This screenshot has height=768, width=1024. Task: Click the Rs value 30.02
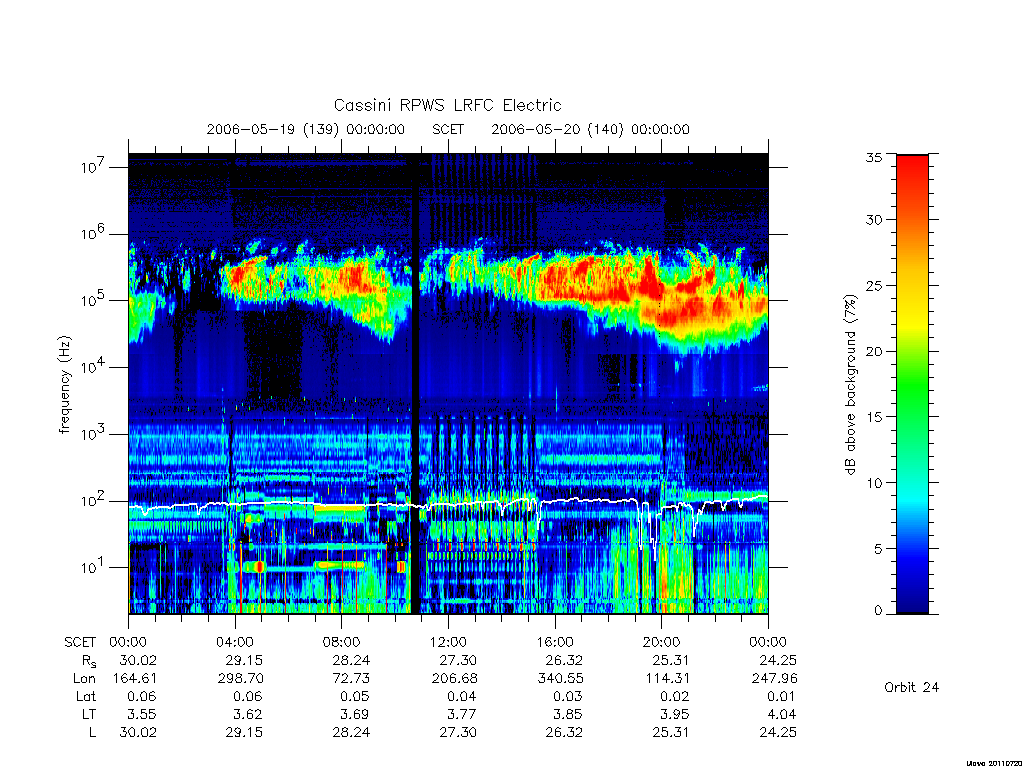click(x=138, y=660)
